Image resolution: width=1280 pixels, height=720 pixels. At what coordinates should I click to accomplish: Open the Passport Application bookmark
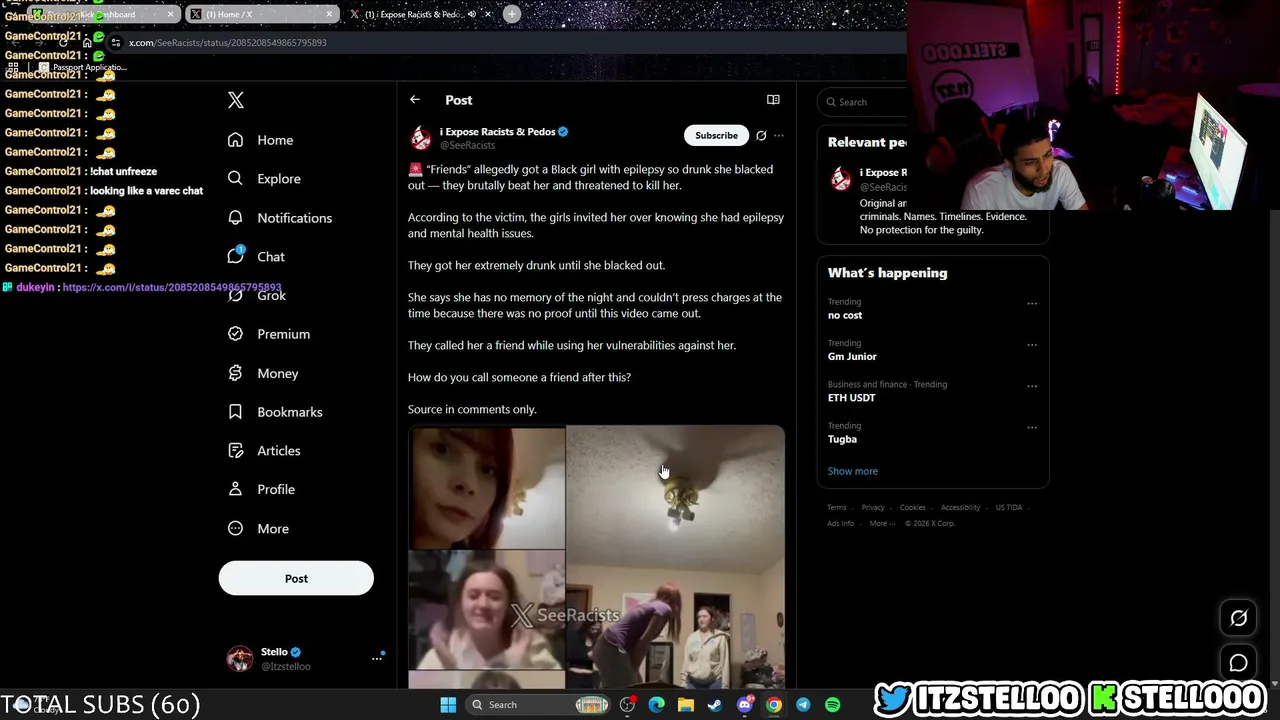[x=84, y=68]
